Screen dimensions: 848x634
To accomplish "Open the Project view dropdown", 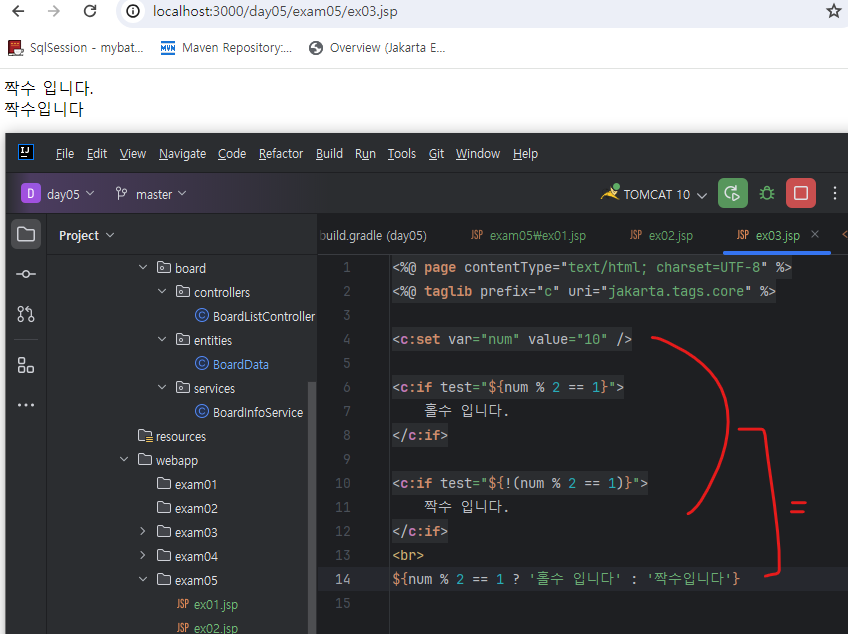I will (x=87, y=235).
